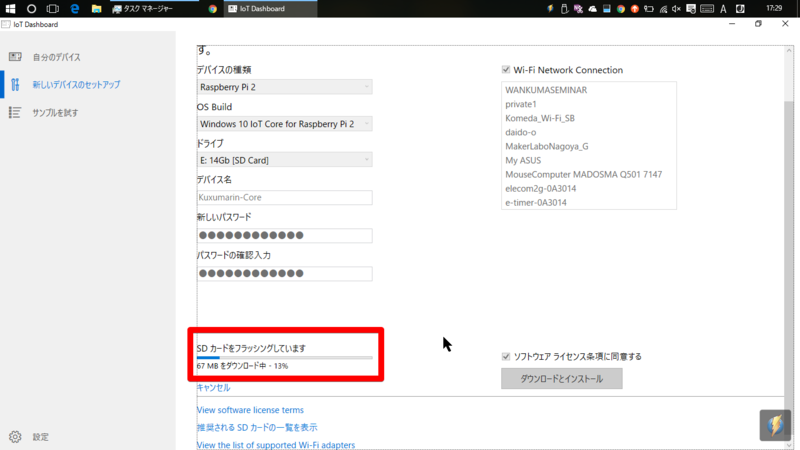Click the USB safely remove tray icon
This screenshot has width=800, height=450.
tap(564, 8)
